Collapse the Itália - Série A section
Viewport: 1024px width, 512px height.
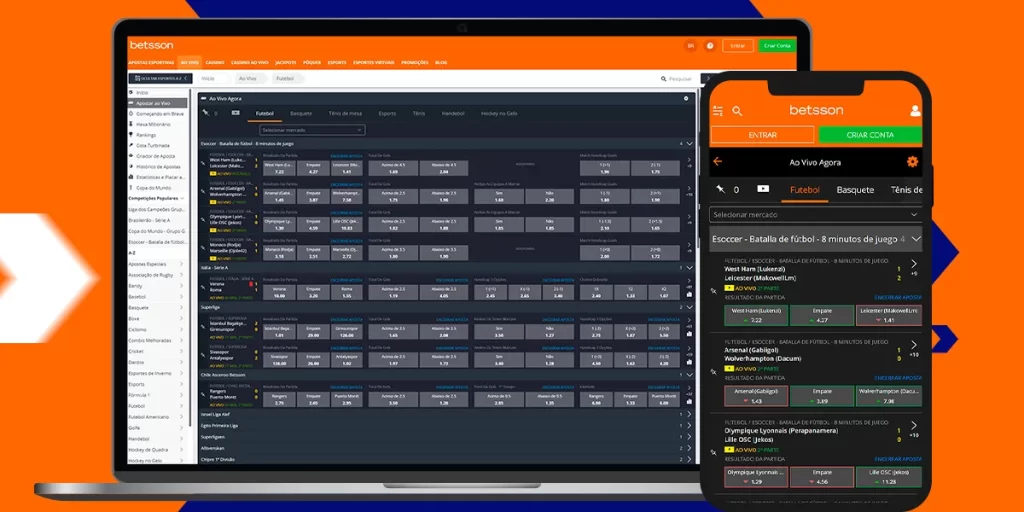click(x=689, y=267)
